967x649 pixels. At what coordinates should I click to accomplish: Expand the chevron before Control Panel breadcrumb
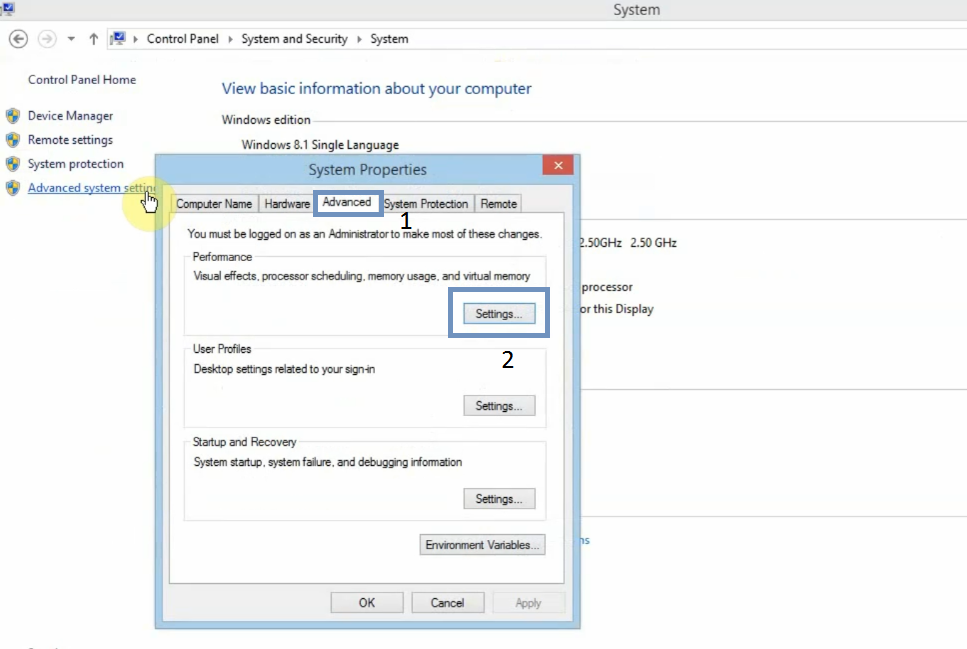135,39
